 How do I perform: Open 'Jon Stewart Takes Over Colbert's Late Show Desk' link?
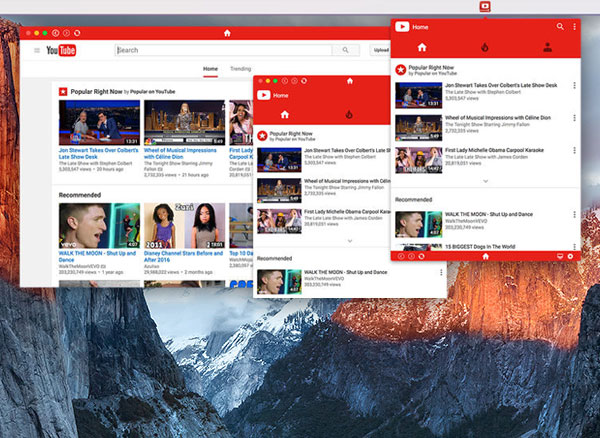tap(99, 153)
